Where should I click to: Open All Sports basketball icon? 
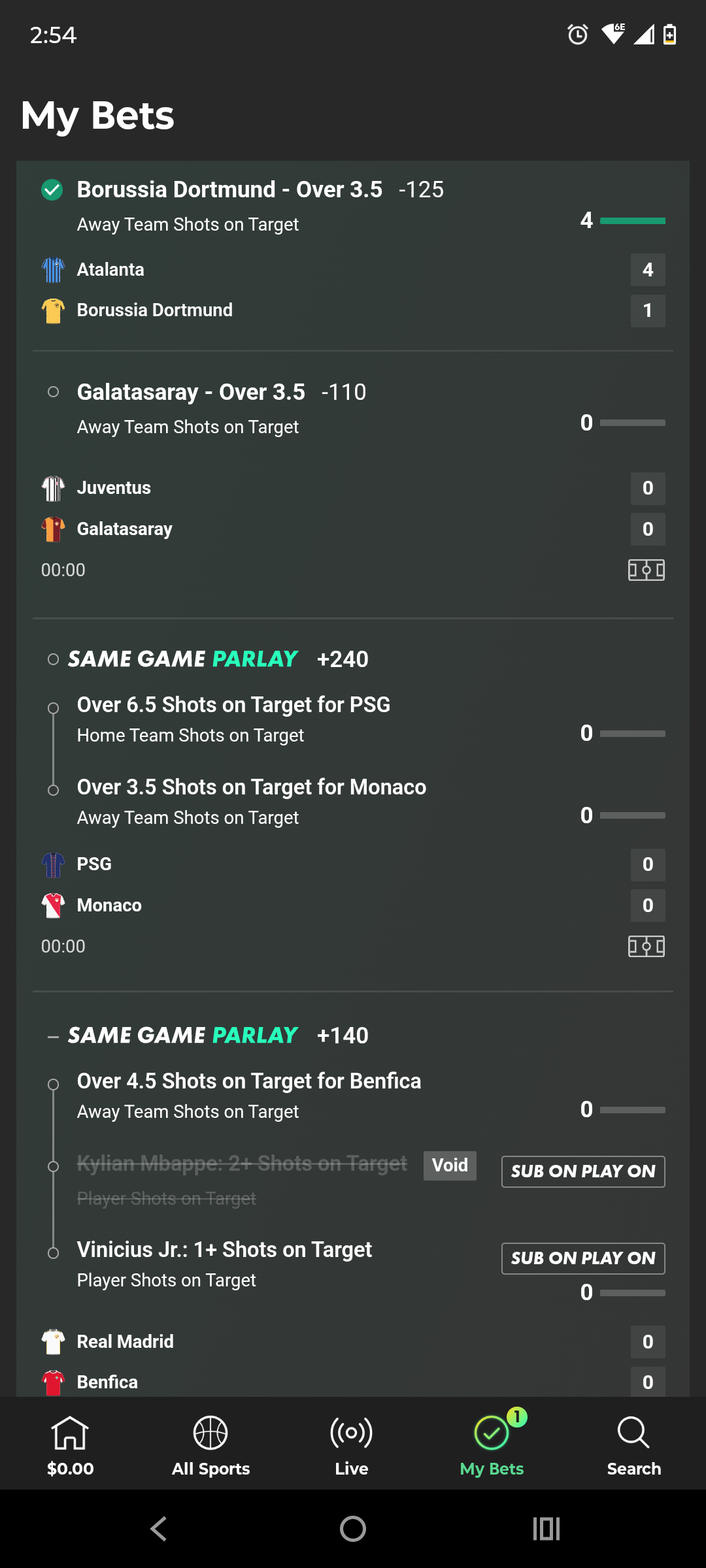(x=210, y=1433)
